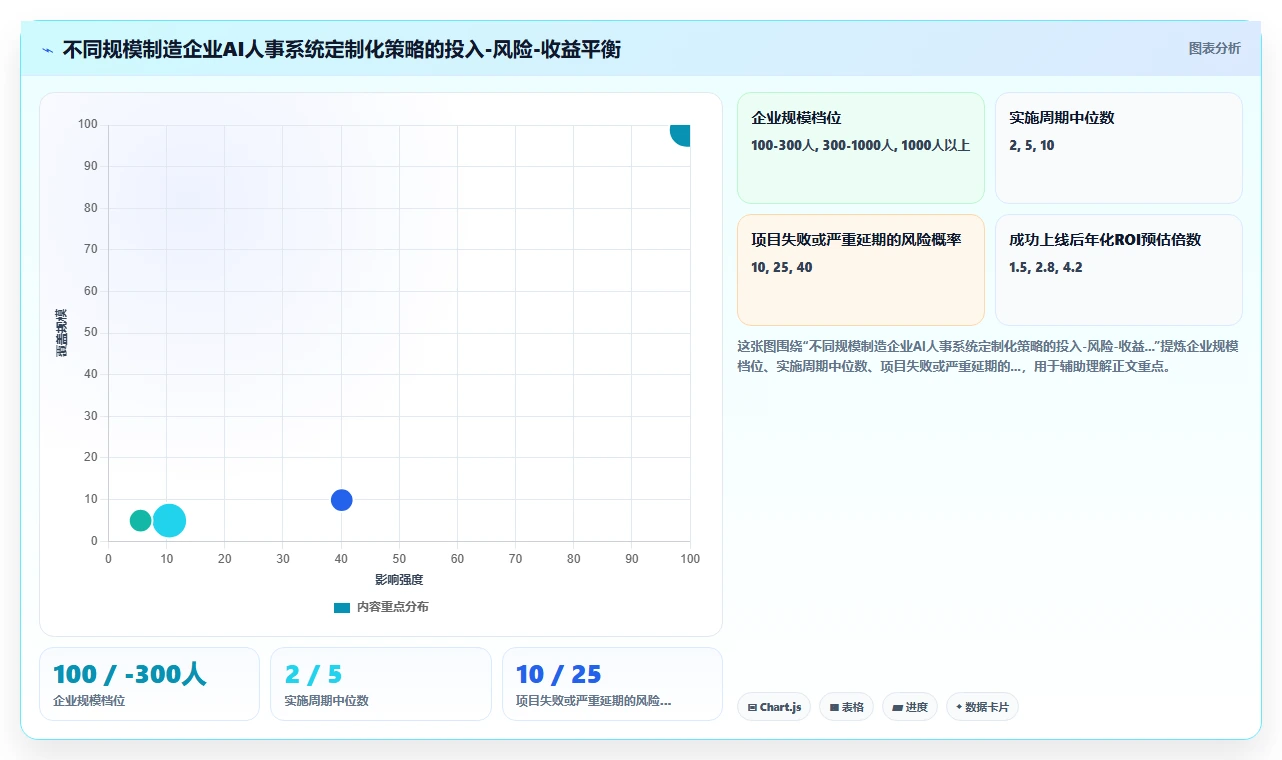Toggle the 内容重点分布 legend swatch

[342, 607]
